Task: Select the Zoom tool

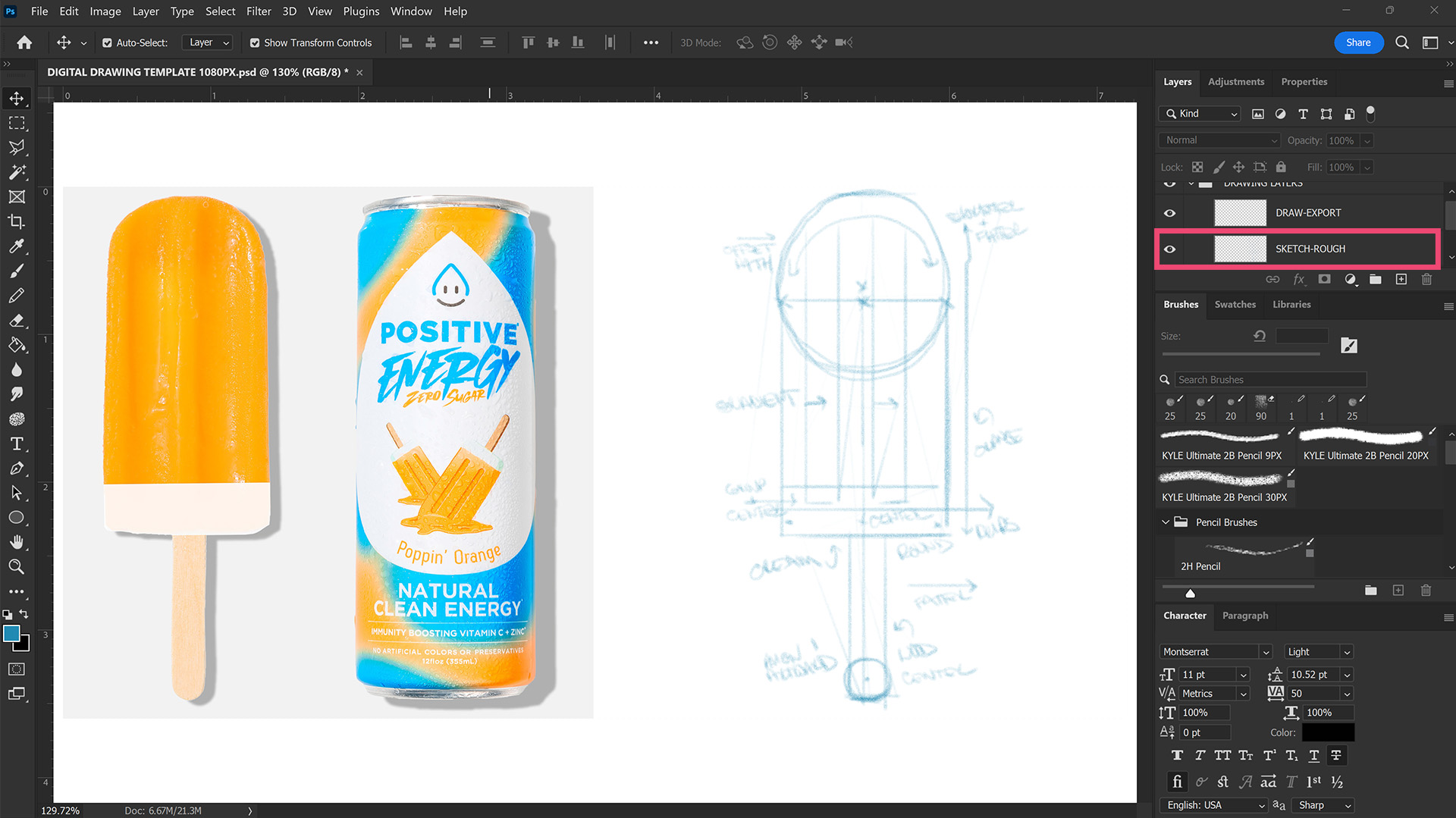Action: click(x=17, y=566)
